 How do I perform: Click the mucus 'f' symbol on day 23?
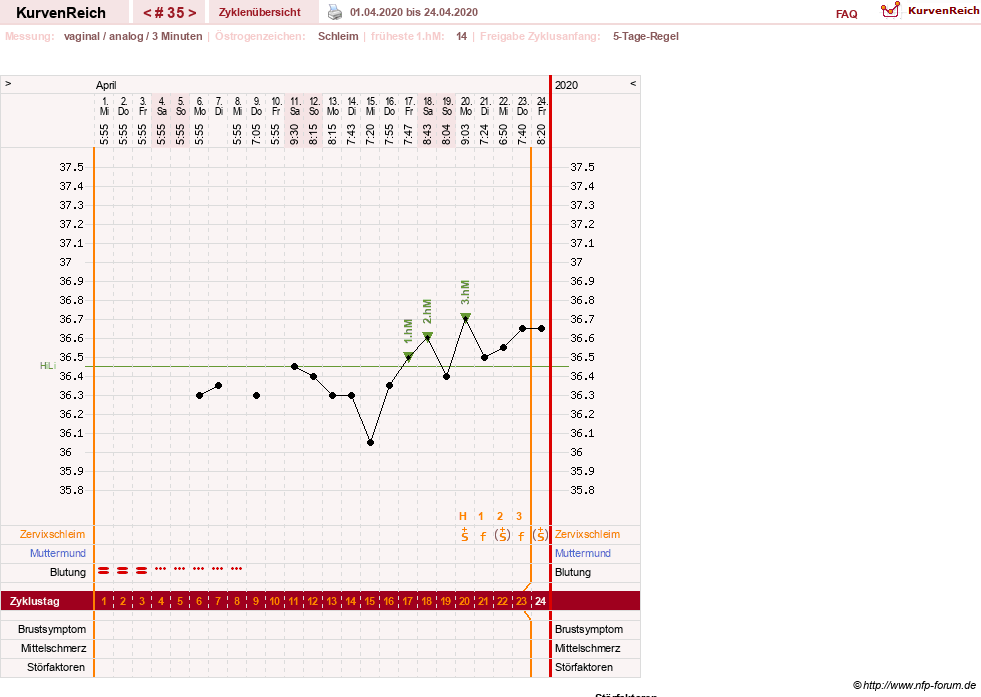521,536
